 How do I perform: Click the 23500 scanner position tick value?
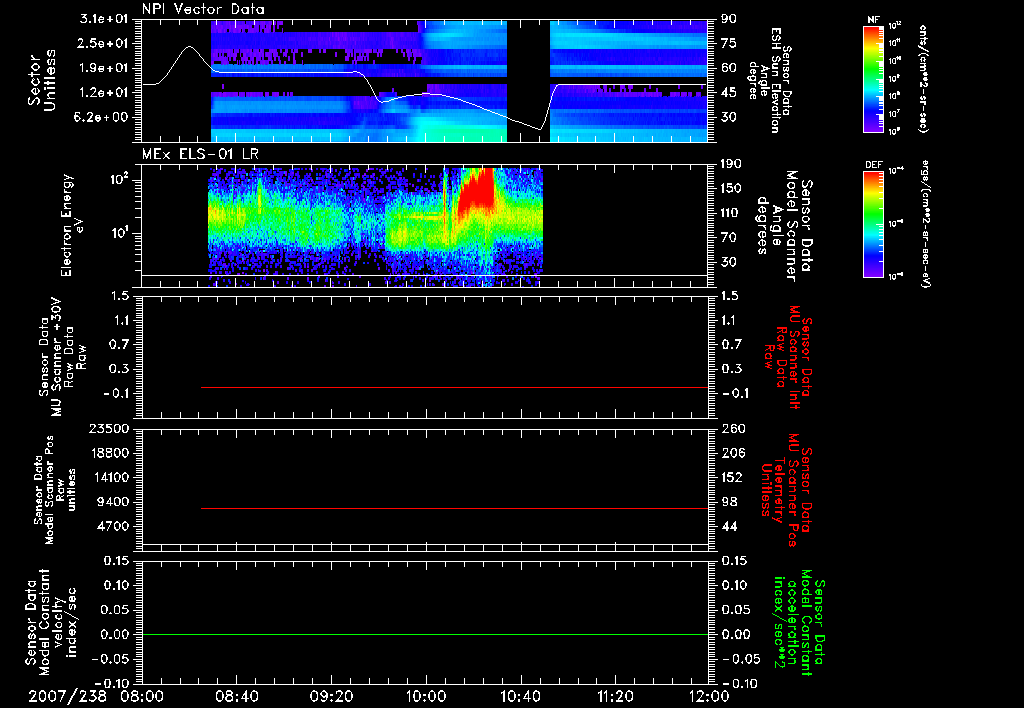(x=108, y=429)
